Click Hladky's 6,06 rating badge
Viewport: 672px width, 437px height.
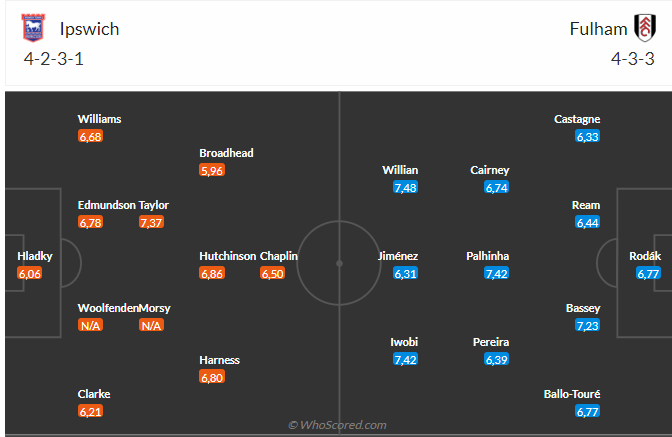[30, 273]
